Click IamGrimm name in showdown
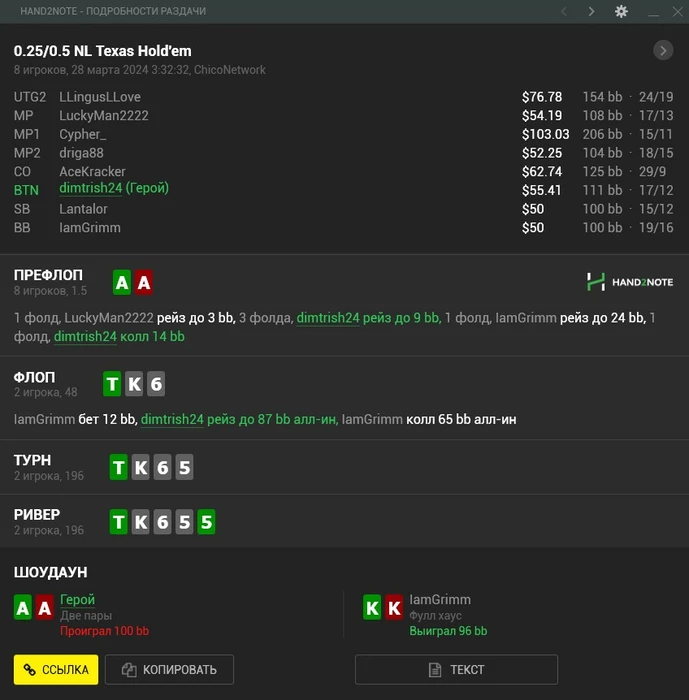The image size is (689, 700). (x=440, y=600)
